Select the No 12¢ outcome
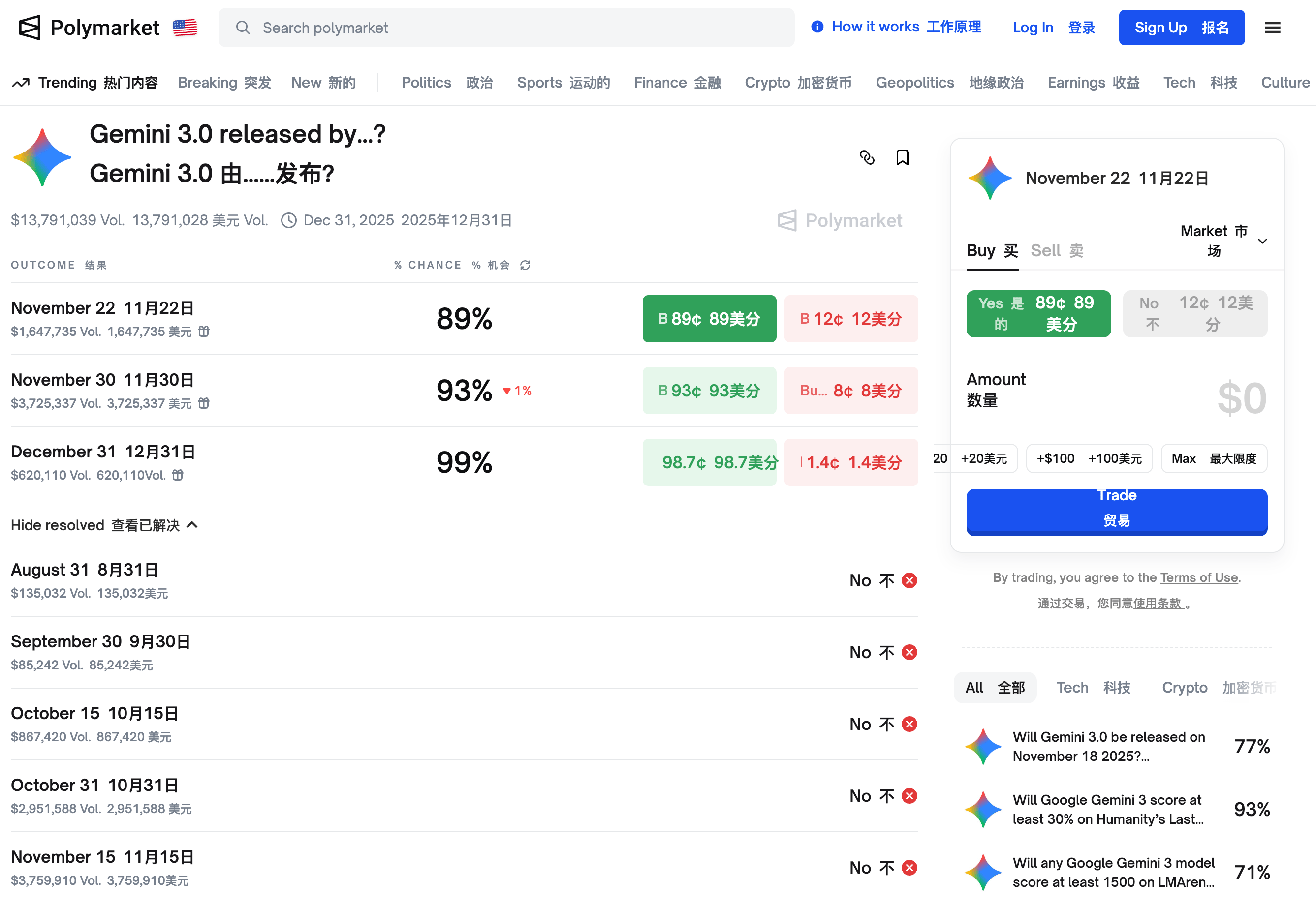This screenshot has width=1316, height=909. coord(1194,313)
